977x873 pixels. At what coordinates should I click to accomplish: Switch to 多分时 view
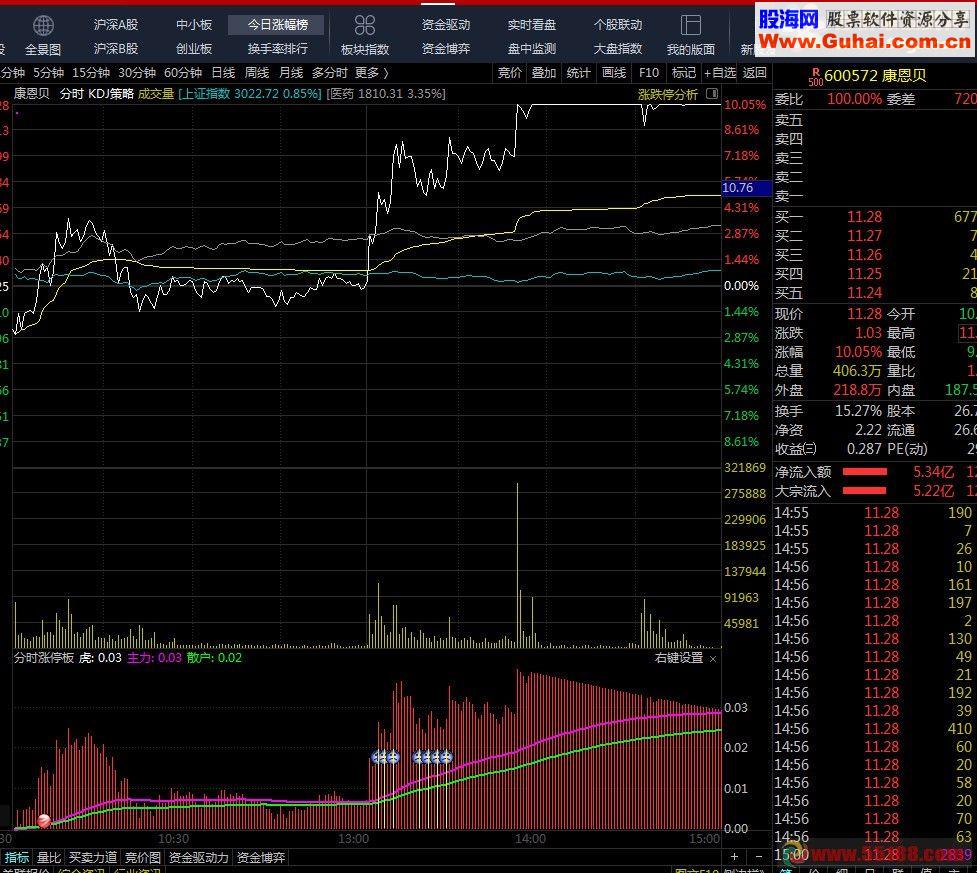pyautogui.click(x=330, y=73)
